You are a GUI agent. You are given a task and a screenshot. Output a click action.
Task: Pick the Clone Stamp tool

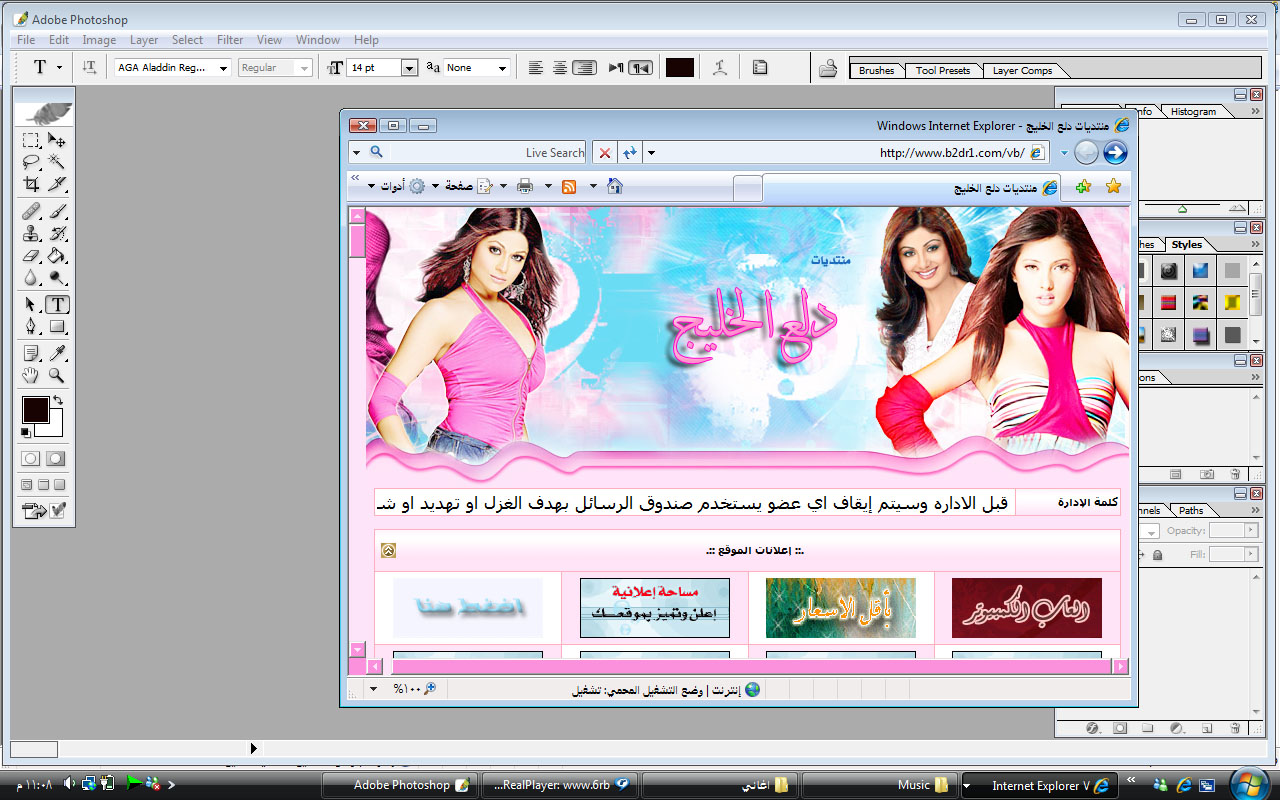(31, 234)
